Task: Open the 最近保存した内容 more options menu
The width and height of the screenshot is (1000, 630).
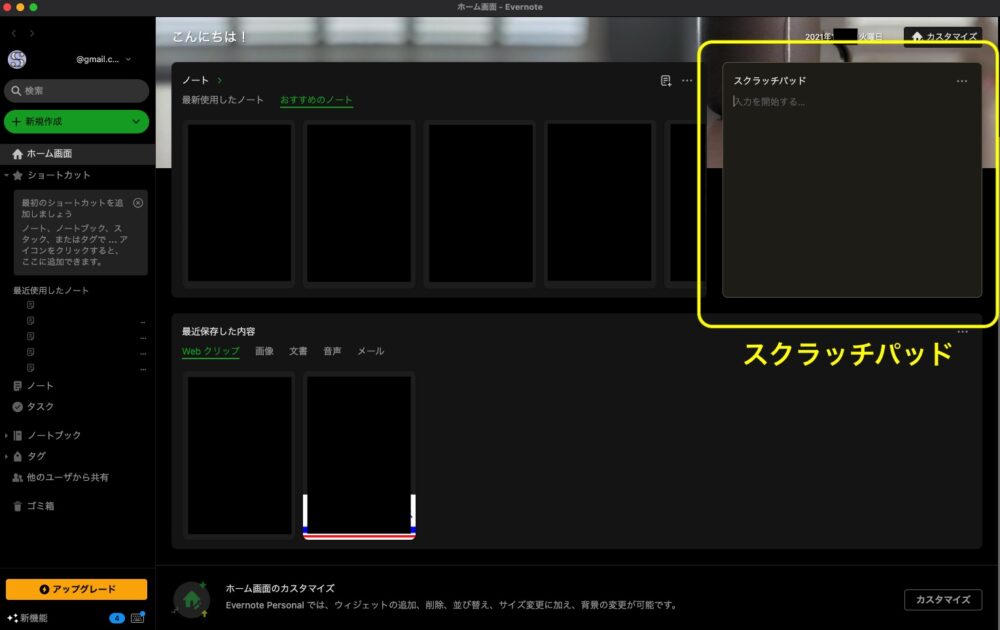Action: click(x=962, y=332)
